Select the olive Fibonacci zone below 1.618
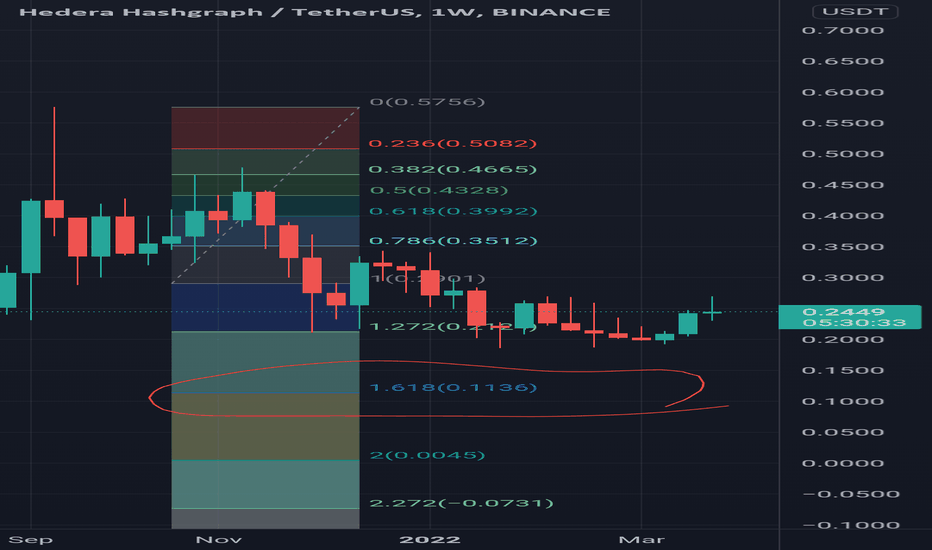Viewport: 932px width, 550px height. click(x=265, y=426)
